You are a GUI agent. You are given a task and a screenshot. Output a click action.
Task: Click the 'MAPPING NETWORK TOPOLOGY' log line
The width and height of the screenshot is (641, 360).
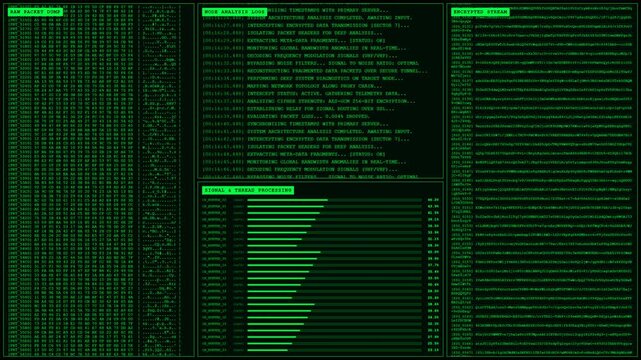tap(292, 86)
